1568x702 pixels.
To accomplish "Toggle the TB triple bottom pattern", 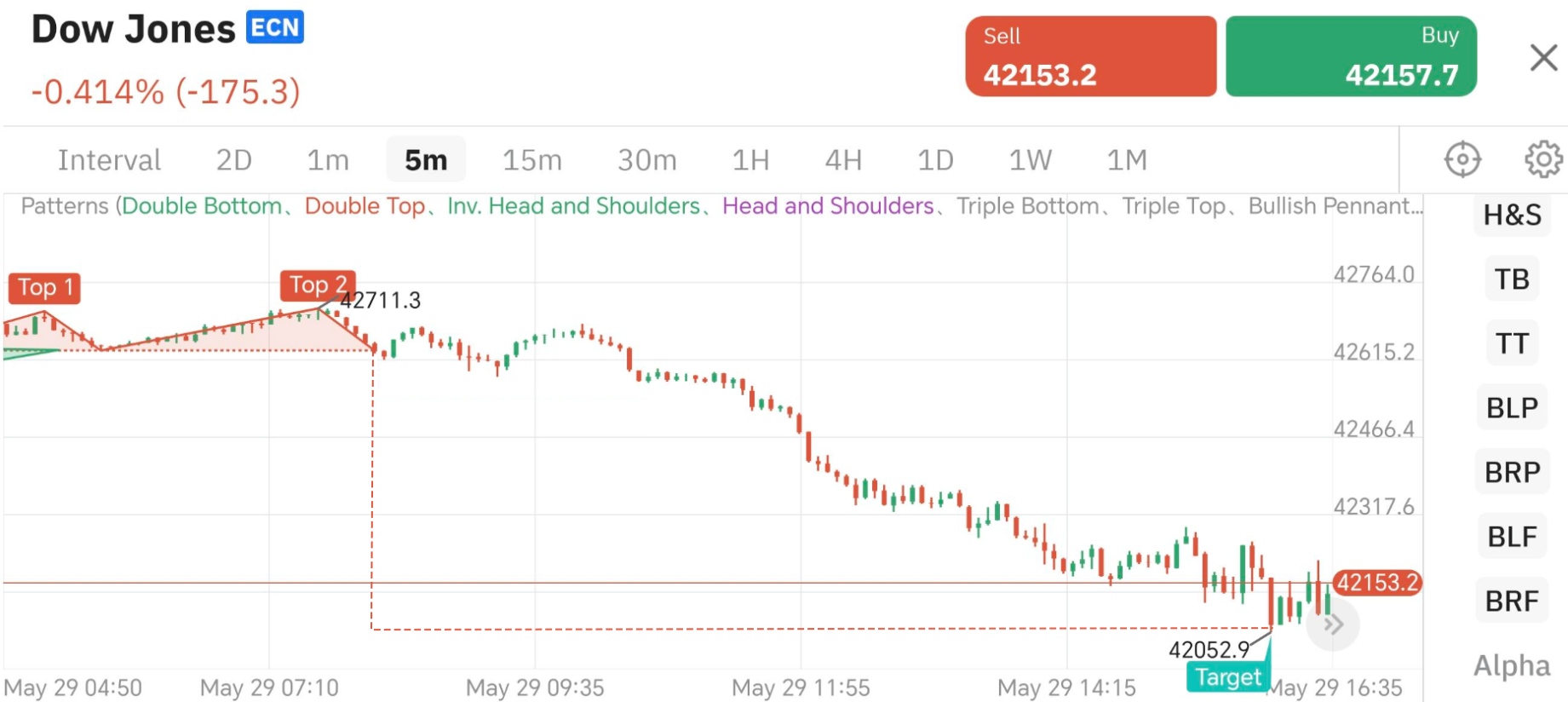I will click(x=1512, y=279).
